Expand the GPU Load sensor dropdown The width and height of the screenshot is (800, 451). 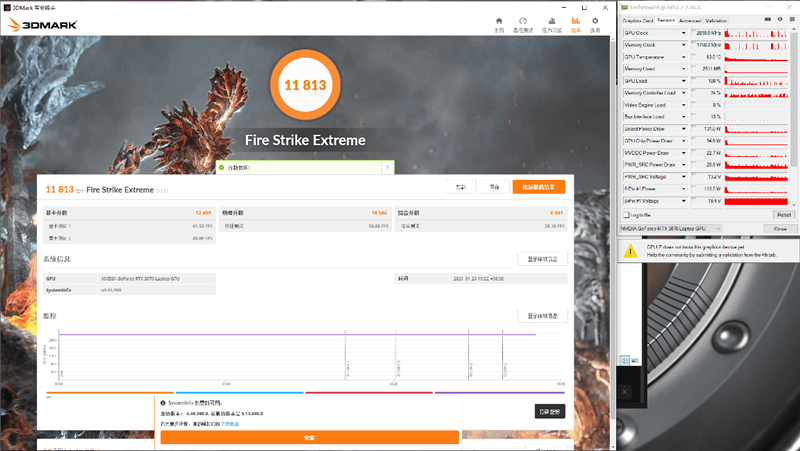click(684, 81)
